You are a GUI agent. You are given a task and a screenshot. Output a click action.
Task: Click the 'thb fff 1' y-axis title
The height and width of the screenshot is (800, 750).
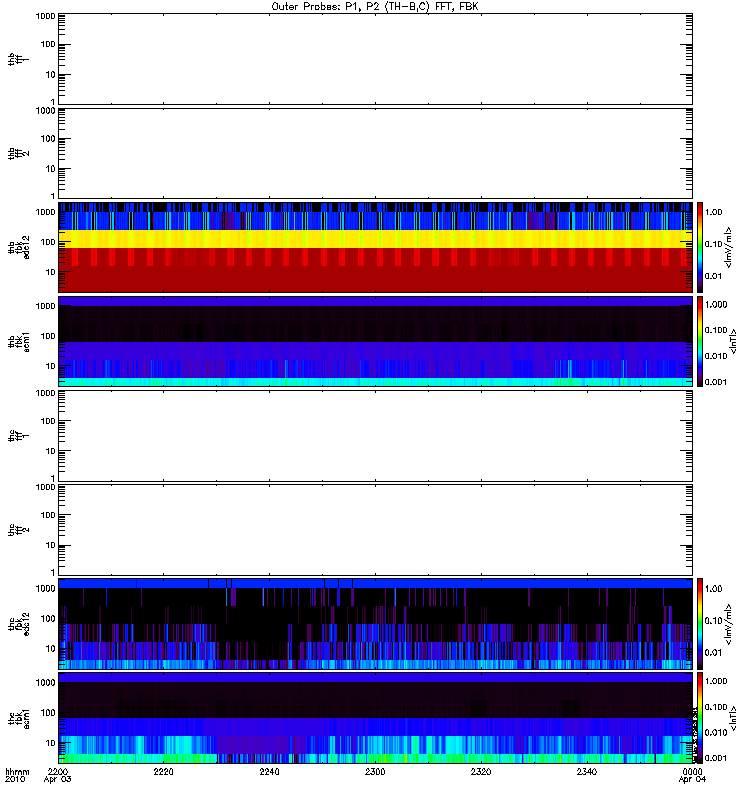(18, 59)
